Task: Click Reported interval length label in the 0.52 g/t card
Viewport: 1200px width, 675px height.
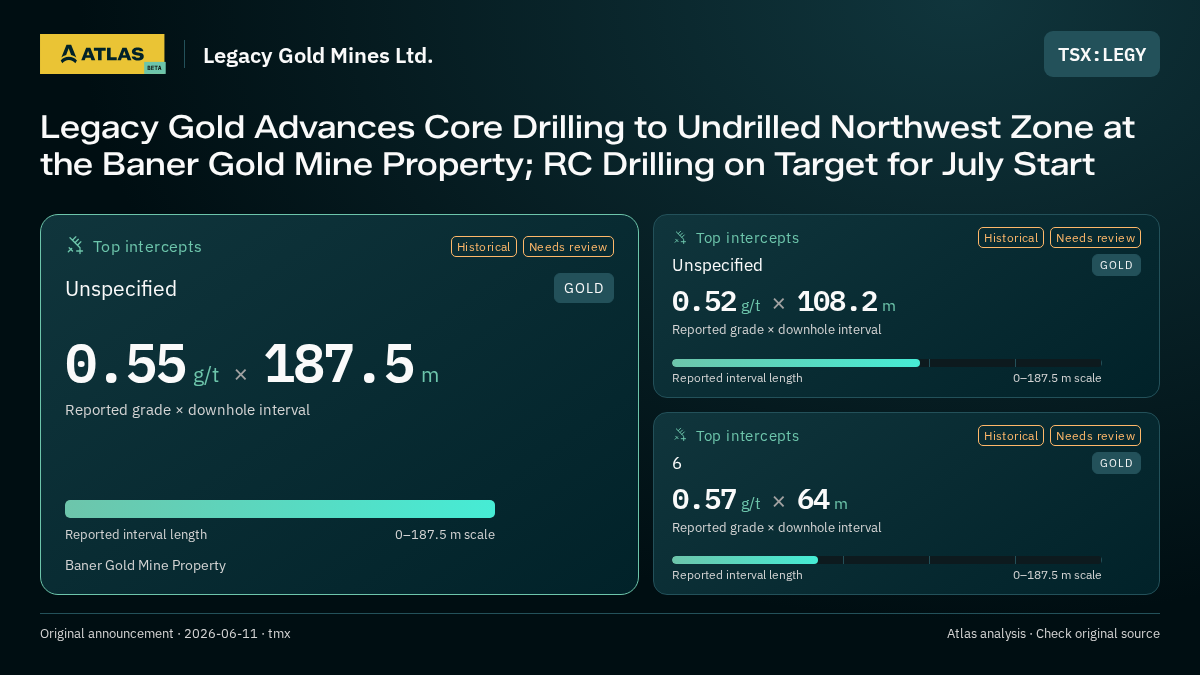Action: coord(737,378)
